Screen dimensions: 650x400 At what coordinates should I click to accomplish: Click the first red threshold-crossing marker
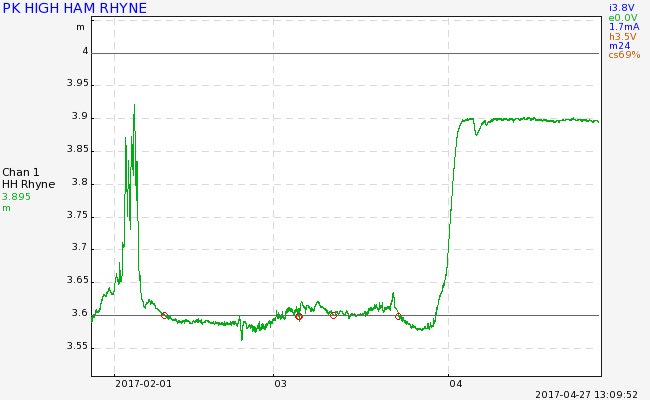coord(165,315)
